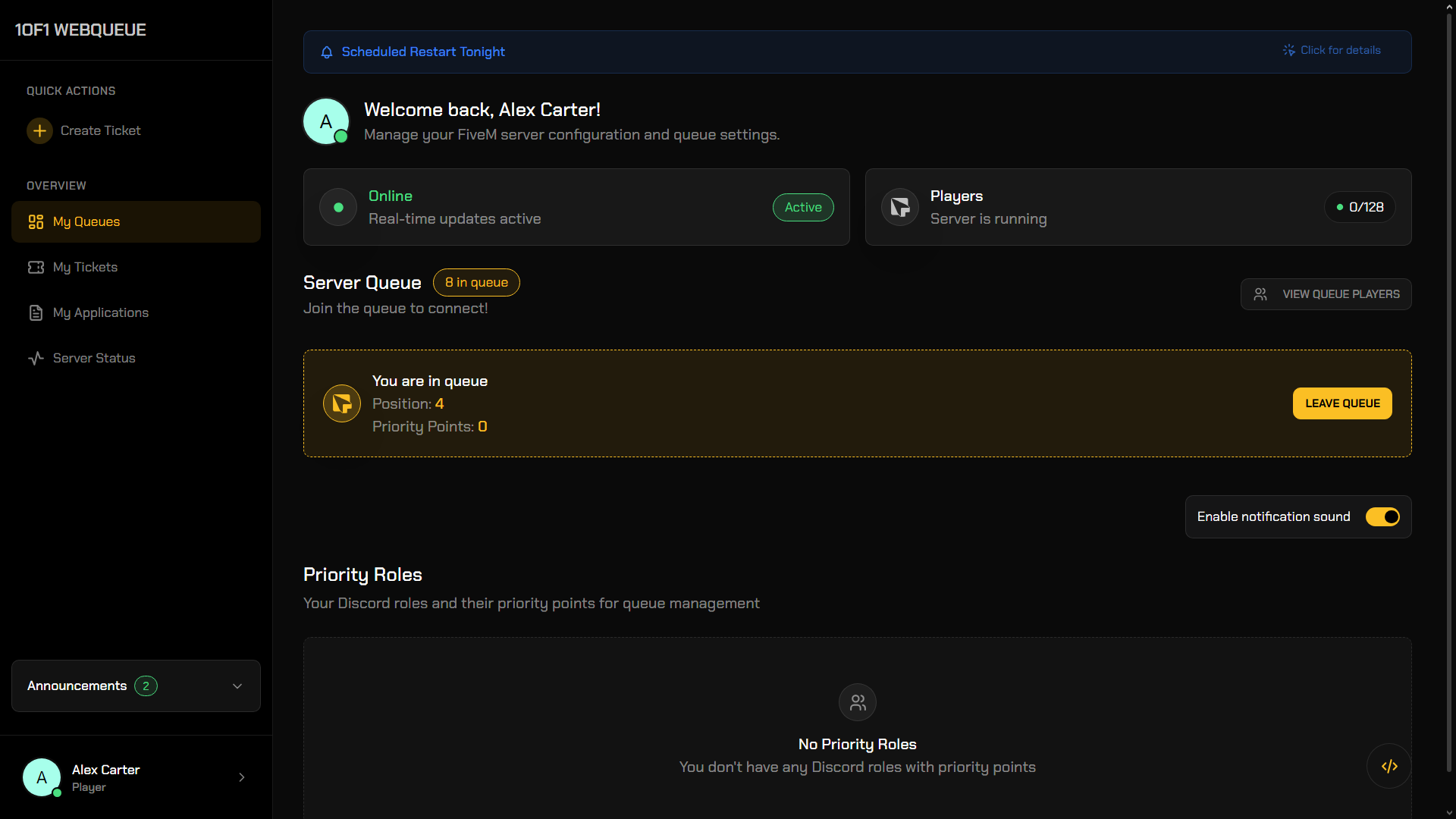Click the green Online status dot icon
1456x819 pixels.
coord(338,207)
